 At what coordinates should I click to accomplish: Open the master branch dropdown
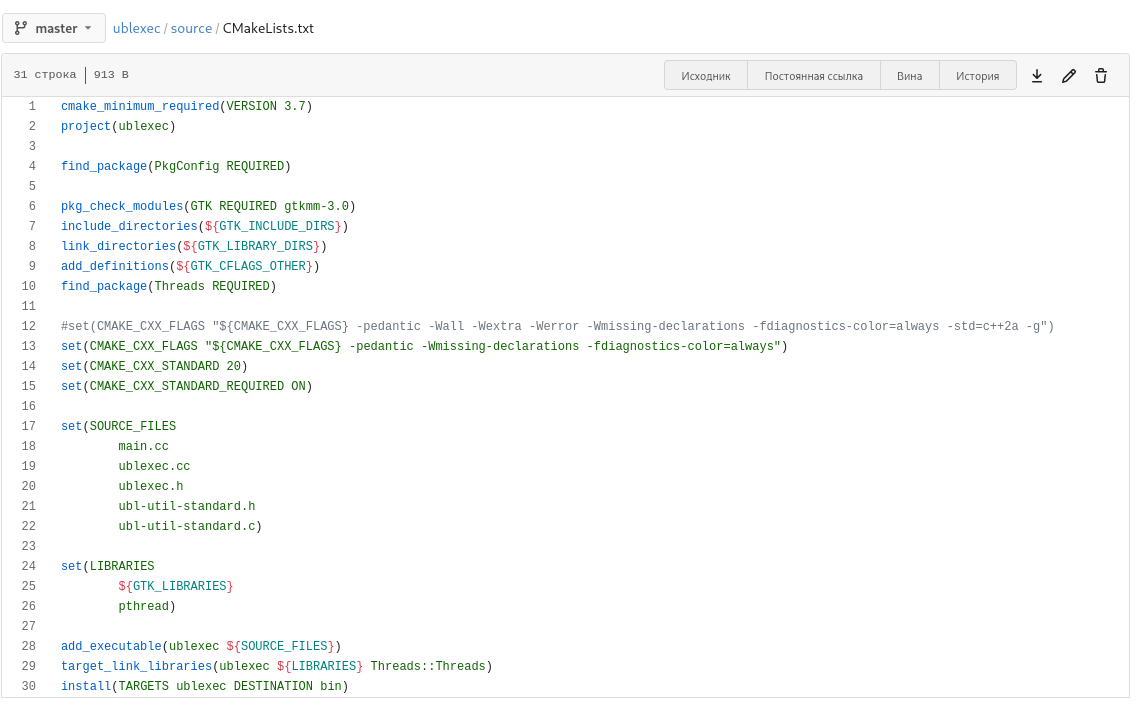tap(54, 28)
